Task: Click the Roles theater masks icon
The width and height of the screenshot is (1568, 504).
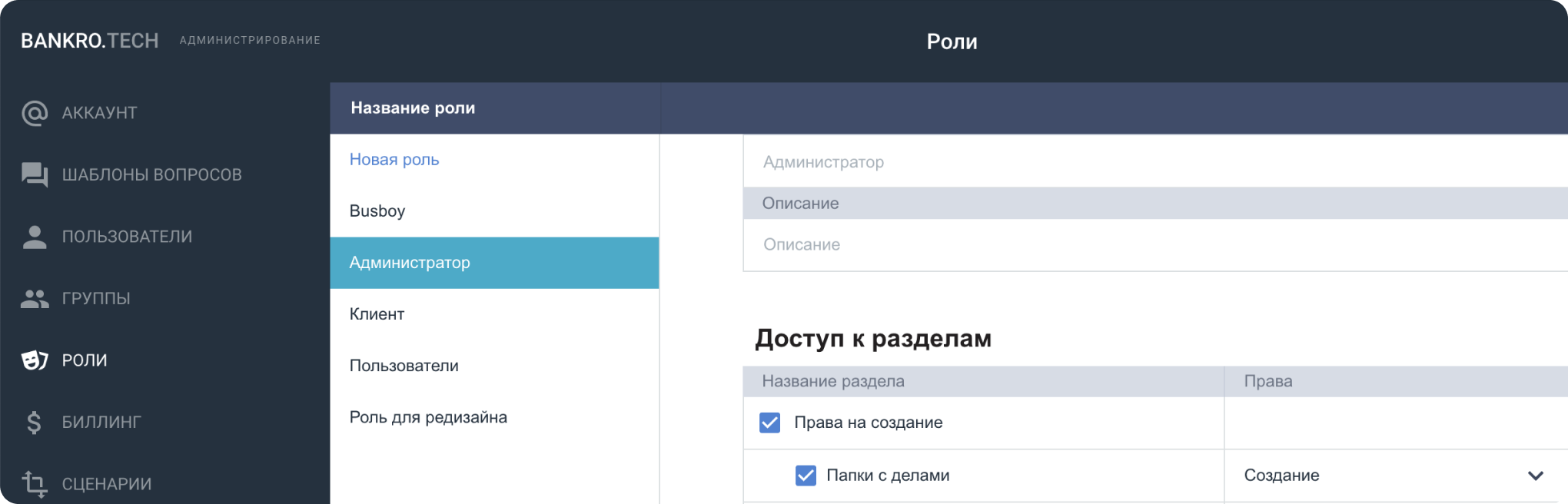Action: coord(35,360)
